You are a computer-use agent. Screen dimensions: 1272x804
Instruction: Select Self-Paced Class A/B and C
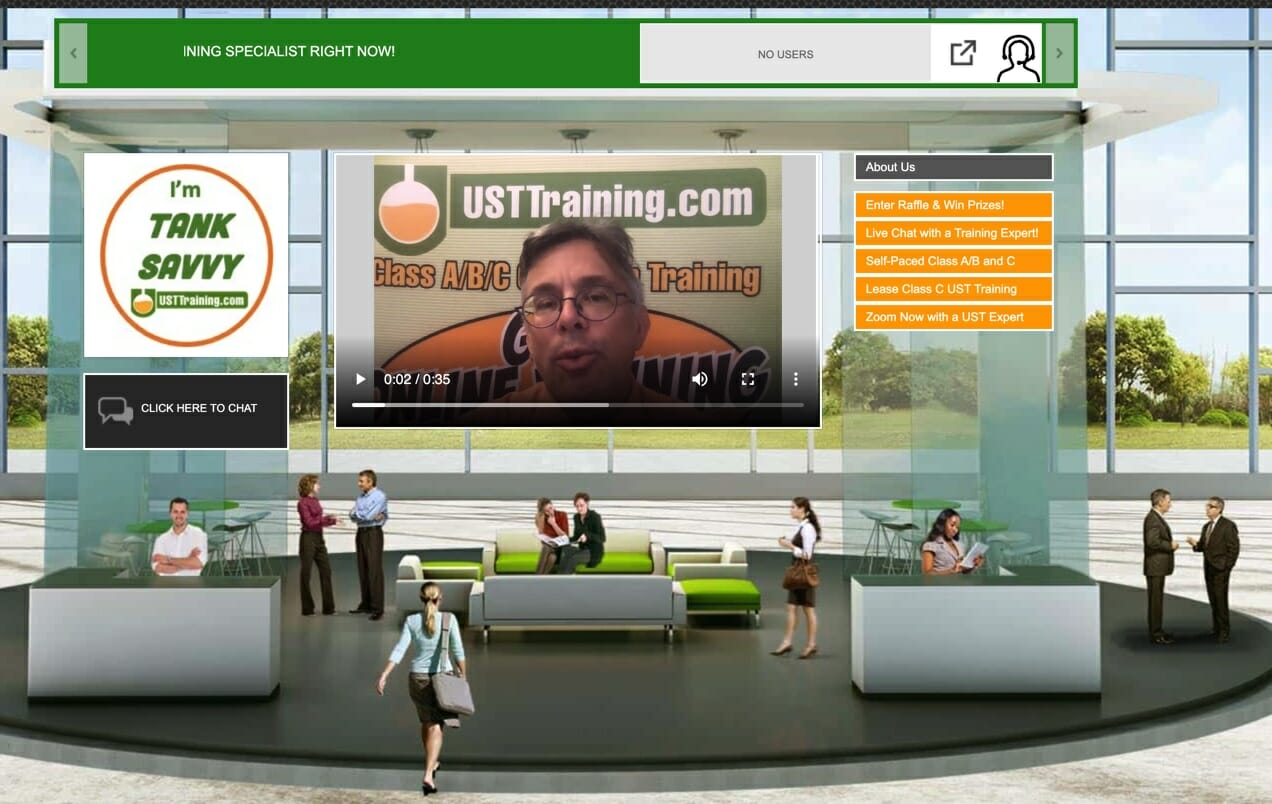click(x=953, y=260)
